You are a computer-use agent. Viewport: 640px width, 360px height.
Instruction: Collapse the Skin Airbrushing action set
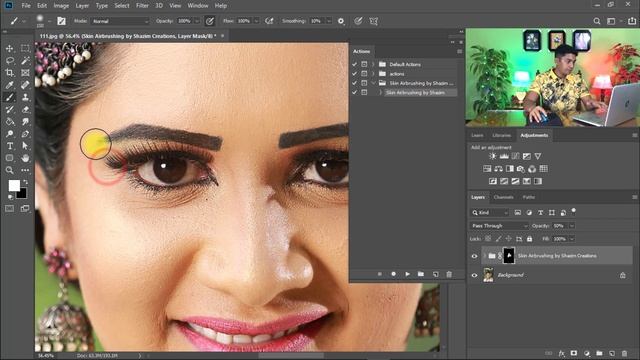pyautogui.click(x=373, y=83)
